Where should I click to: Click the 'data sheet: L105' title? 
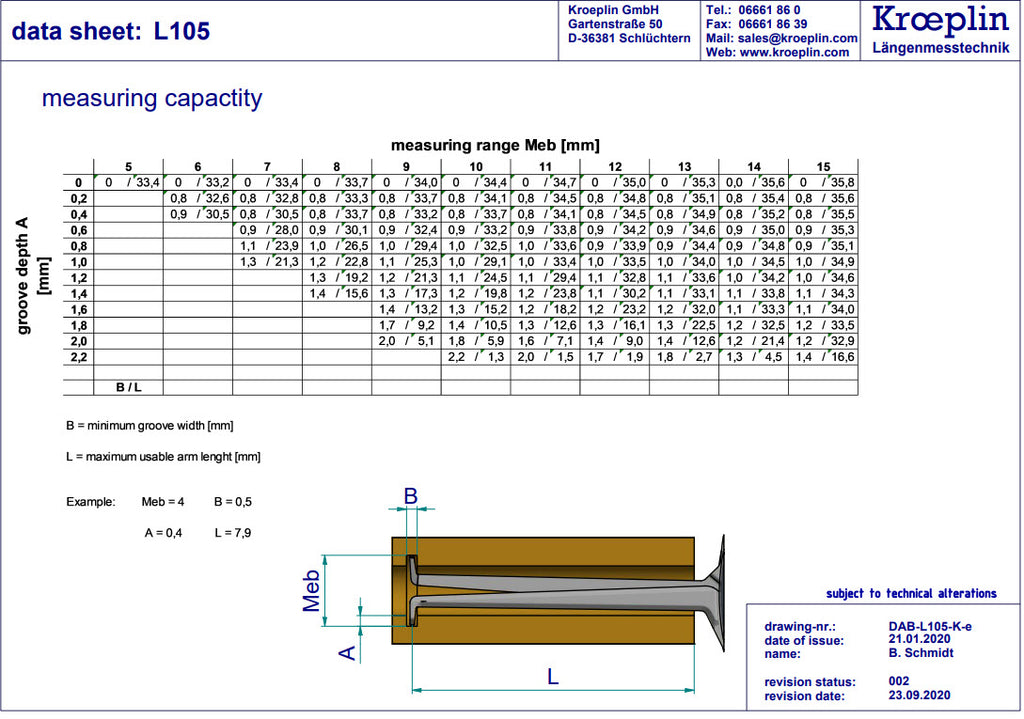(111, 31)
